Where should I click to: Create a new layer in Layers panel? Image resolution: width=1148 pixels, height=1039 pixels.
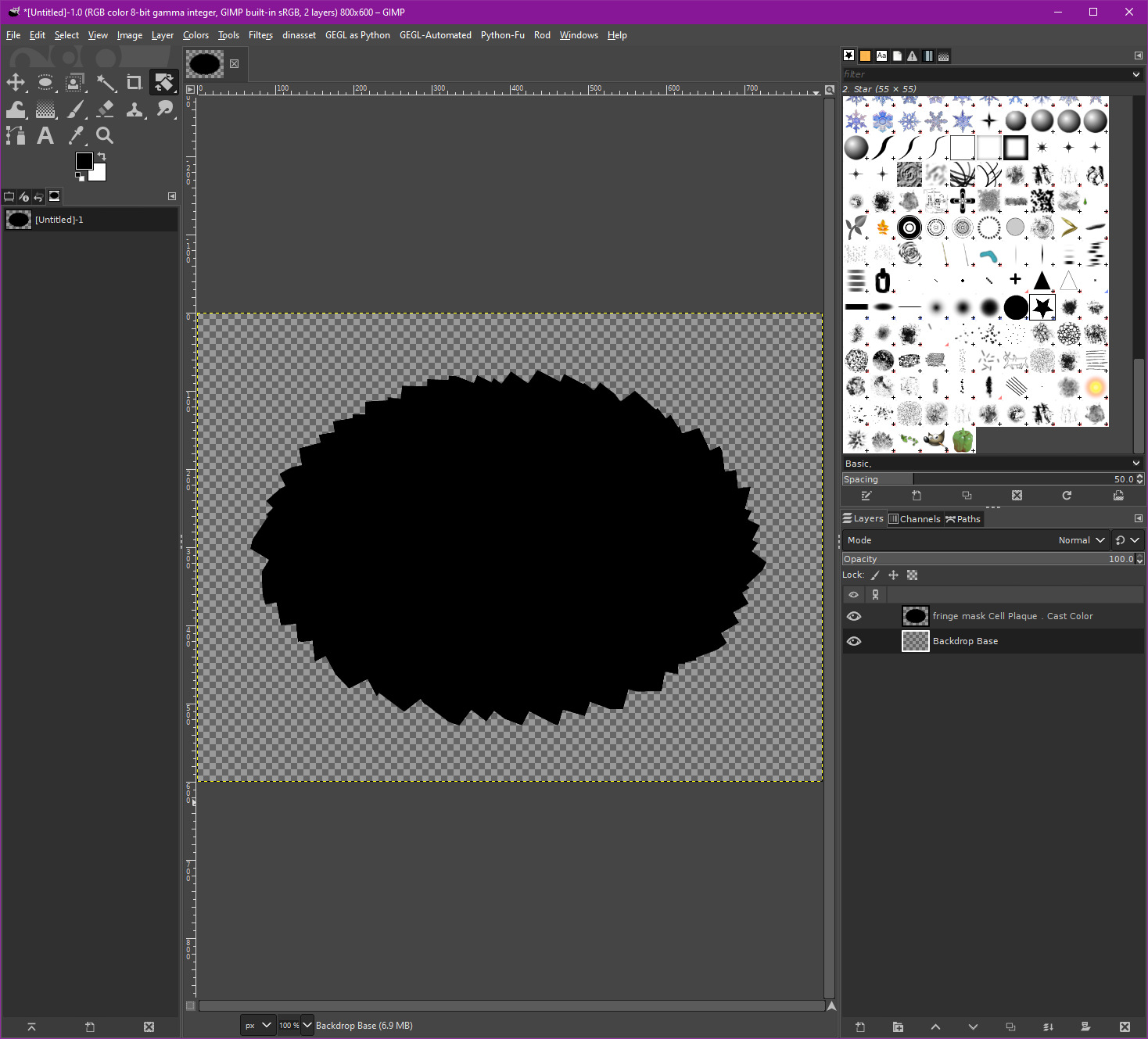(860, 1027)
